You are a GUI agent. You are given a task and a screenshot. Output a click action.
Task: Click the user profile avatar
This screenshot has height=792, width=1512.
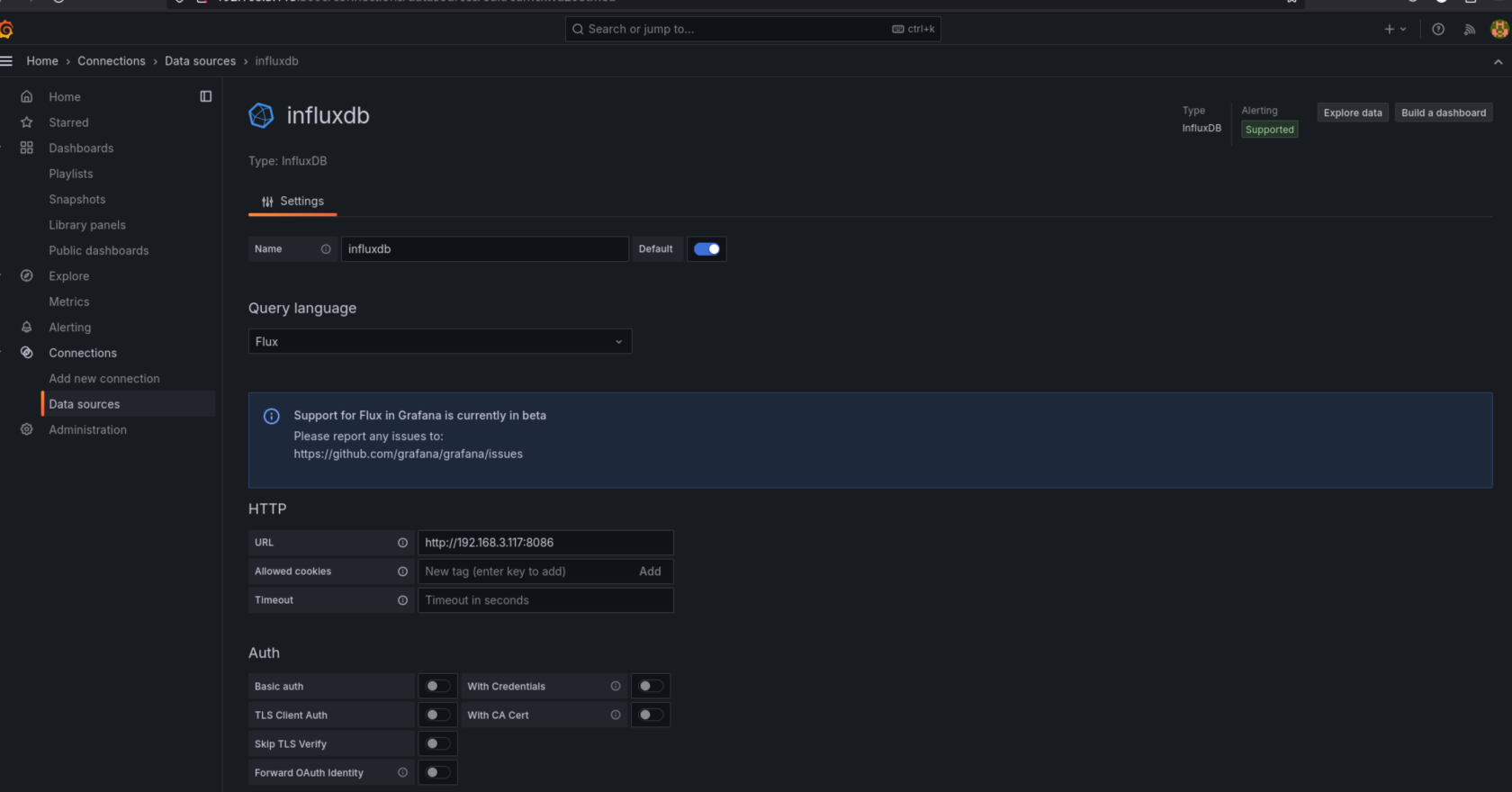point(1498,30)
